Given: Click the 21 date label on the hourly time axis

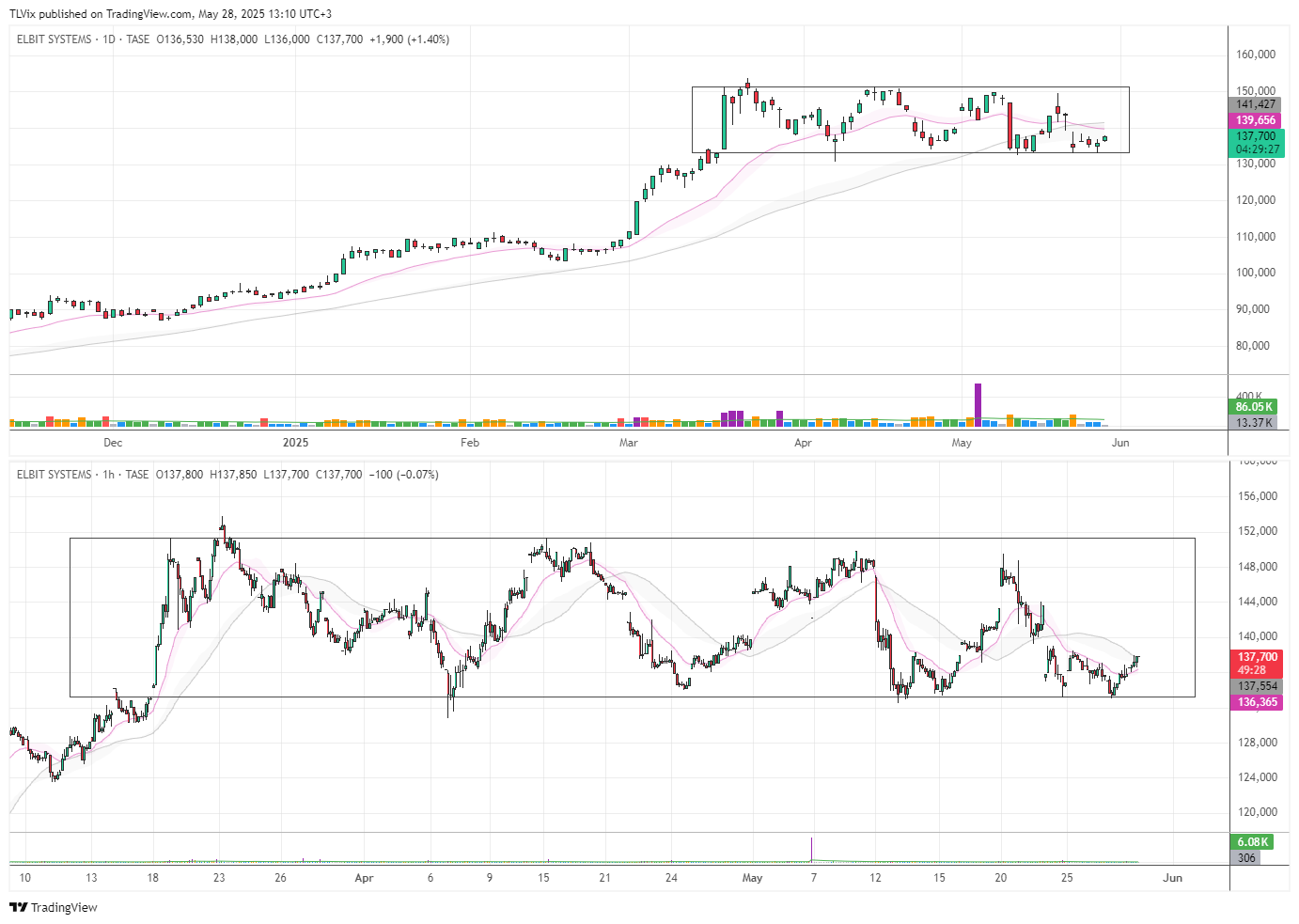Looking at the screenshot, I should 604,878.
